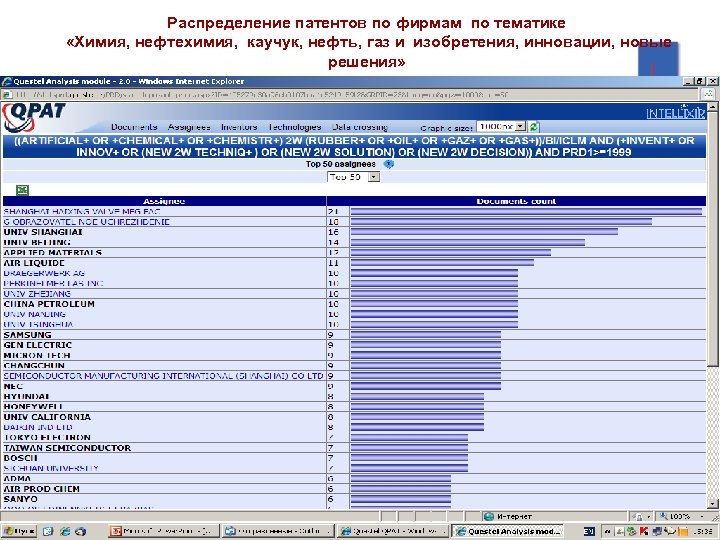
Task: Select APPLIED MATERIALS row
Action: [x=354, y=253]
